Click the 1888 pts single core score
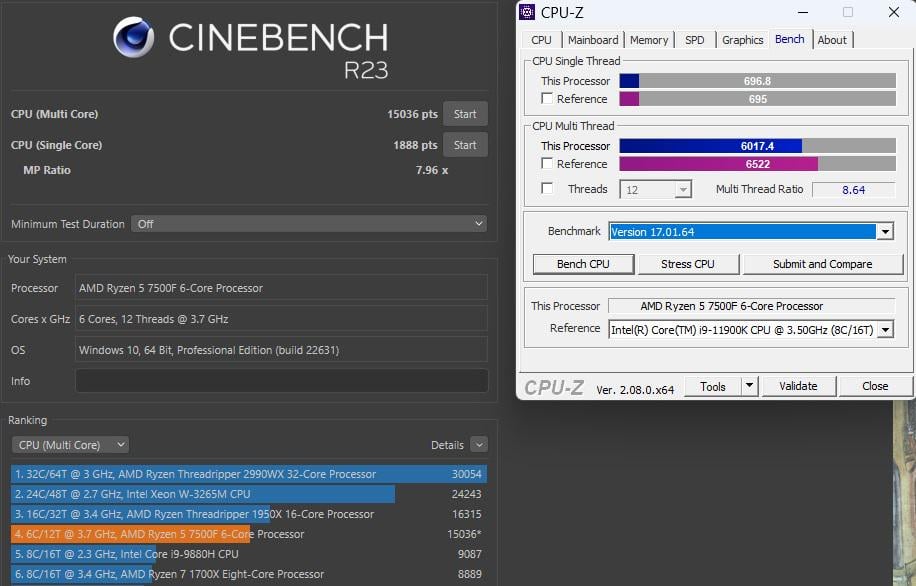 (415, 145)
